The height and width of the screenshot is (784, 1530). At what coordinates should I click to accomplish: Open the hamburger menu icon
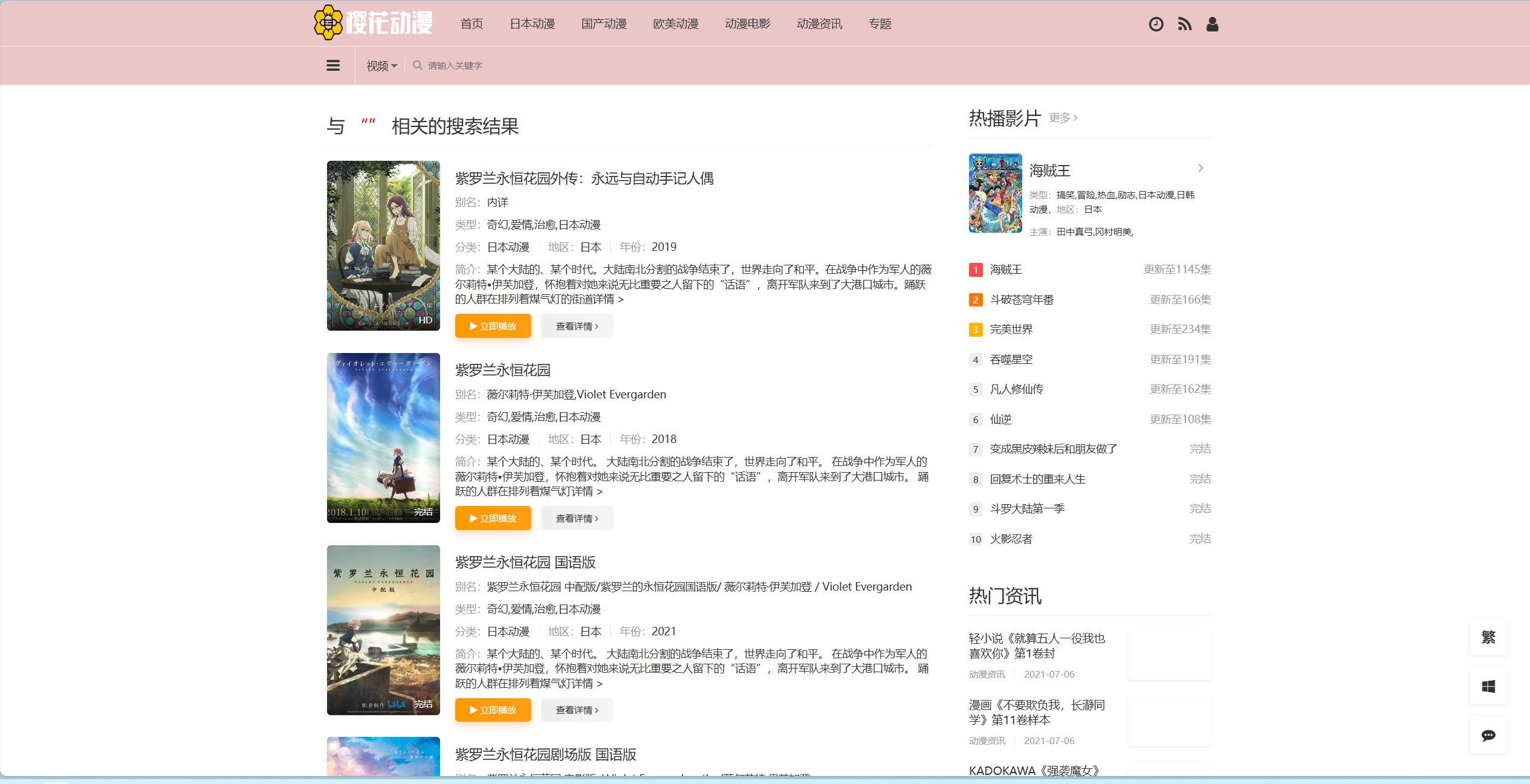click(333, 65)
